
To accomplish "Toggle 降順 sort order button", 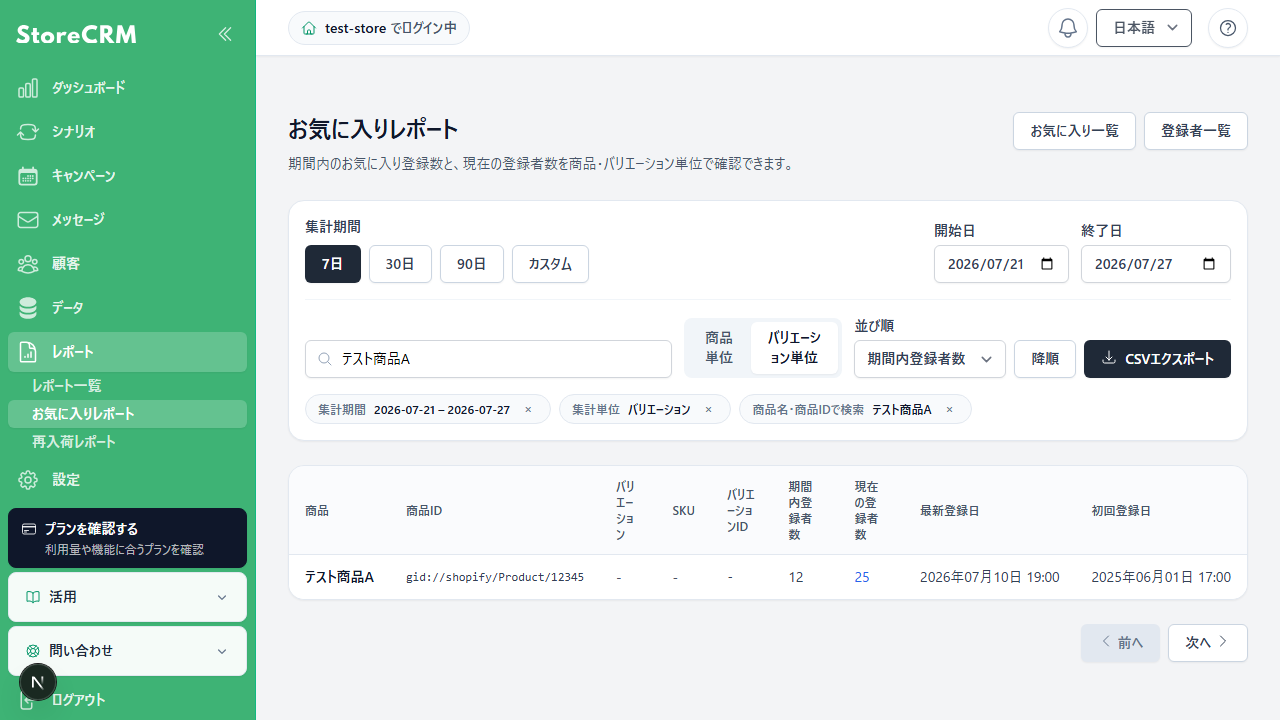I will (1045, 359).
